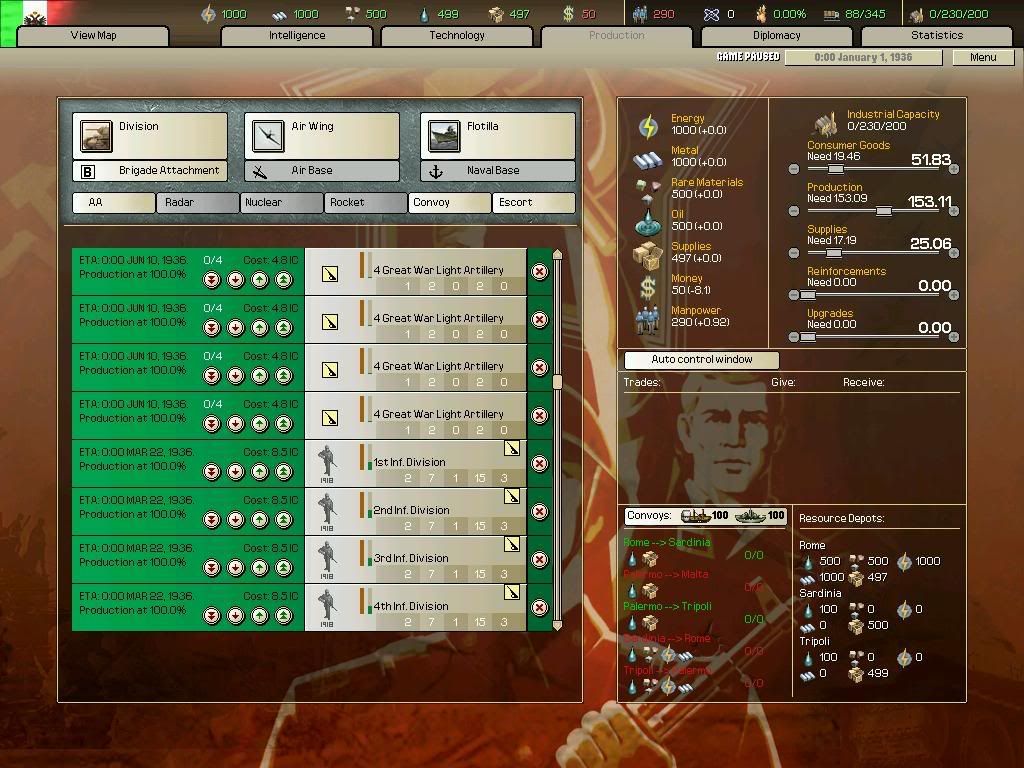Open the game Menu button

click(x=983, y=57)
